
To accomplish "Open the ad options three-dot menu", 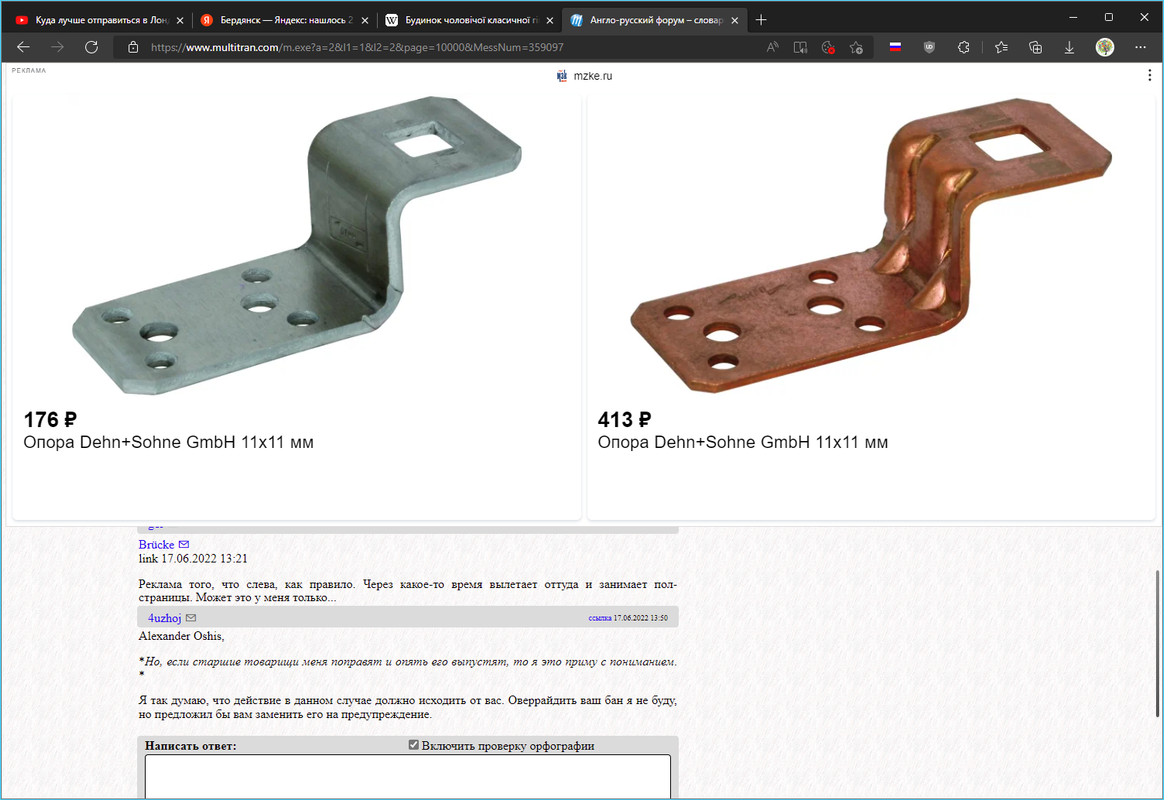I will pyautogui.click(x=1149, y=75).
